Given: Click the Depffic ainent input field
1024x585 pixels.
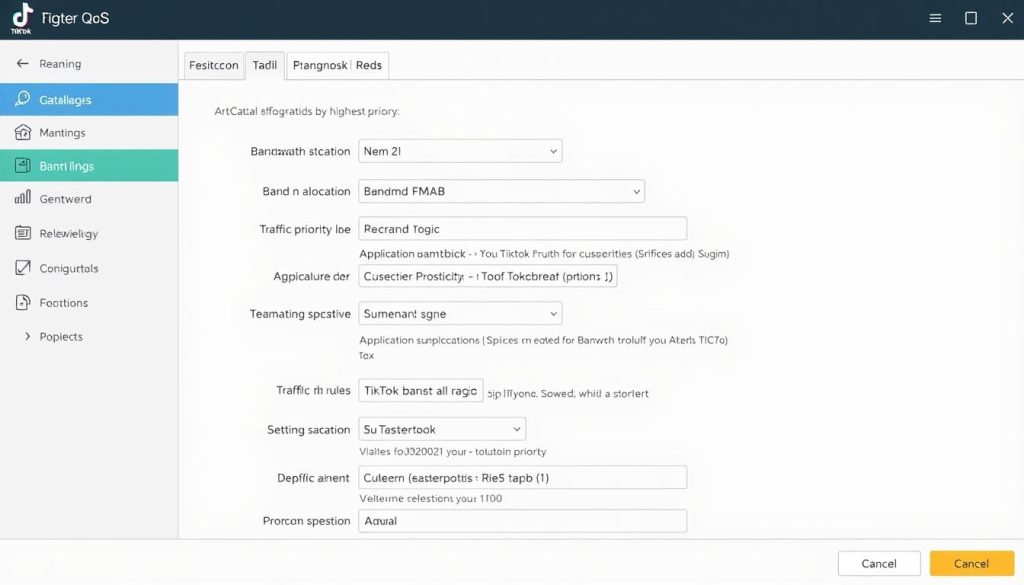Looking at the screenshot, I should [522, 477].
